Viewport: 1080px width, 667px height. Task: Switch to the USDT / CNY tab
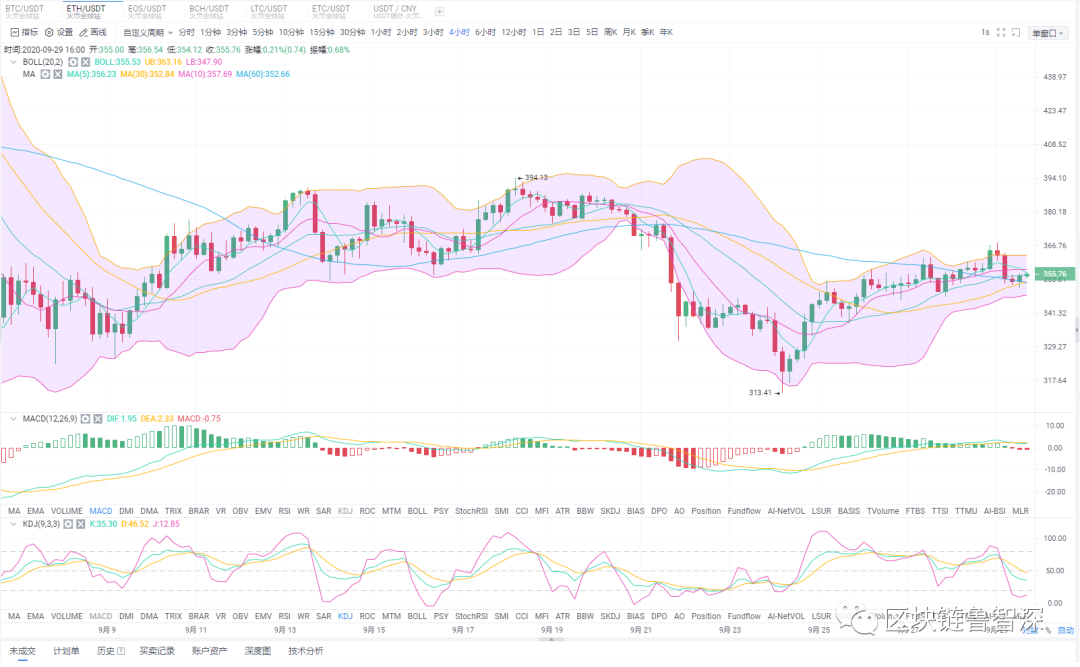(x=397, y=12)
